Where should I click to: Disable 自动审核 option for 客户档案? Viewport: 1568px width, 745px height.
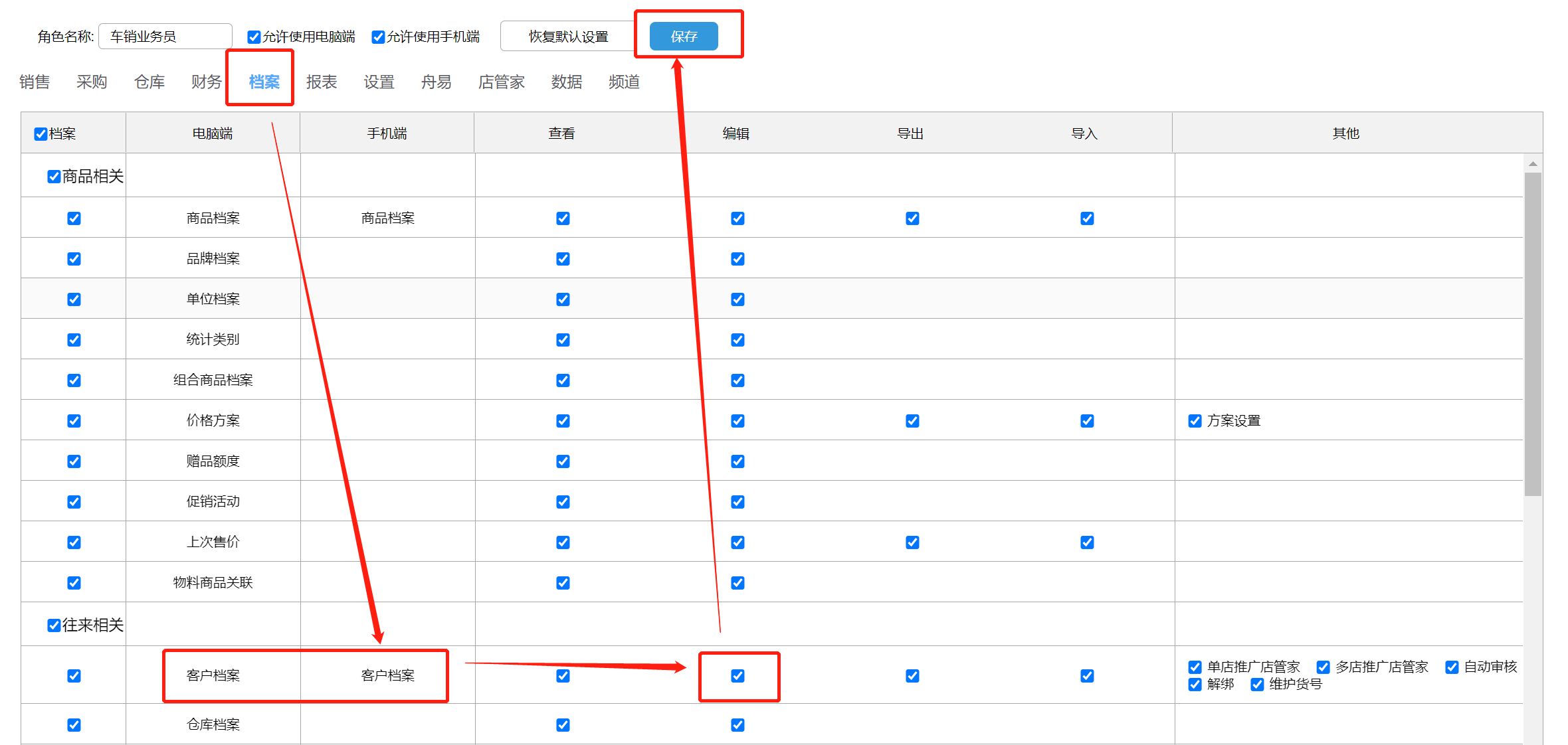[x=1452, y=667]
